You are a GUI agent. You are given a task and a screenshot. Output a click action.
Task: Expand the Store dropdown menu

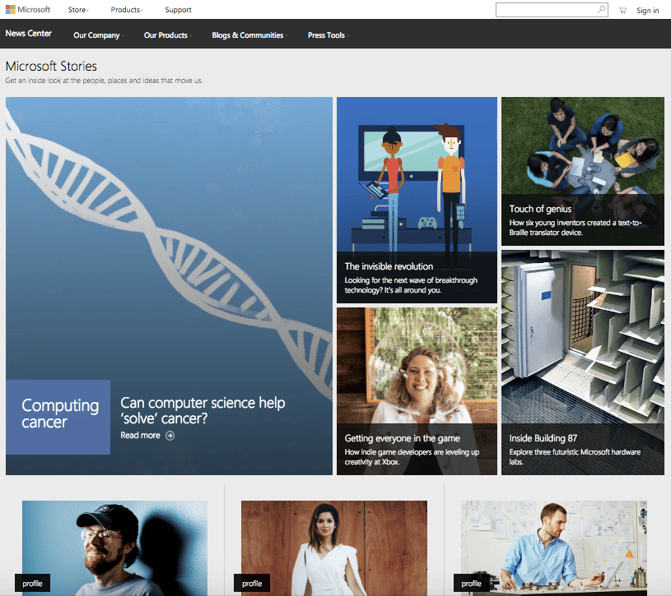click(x=78, y=10)
